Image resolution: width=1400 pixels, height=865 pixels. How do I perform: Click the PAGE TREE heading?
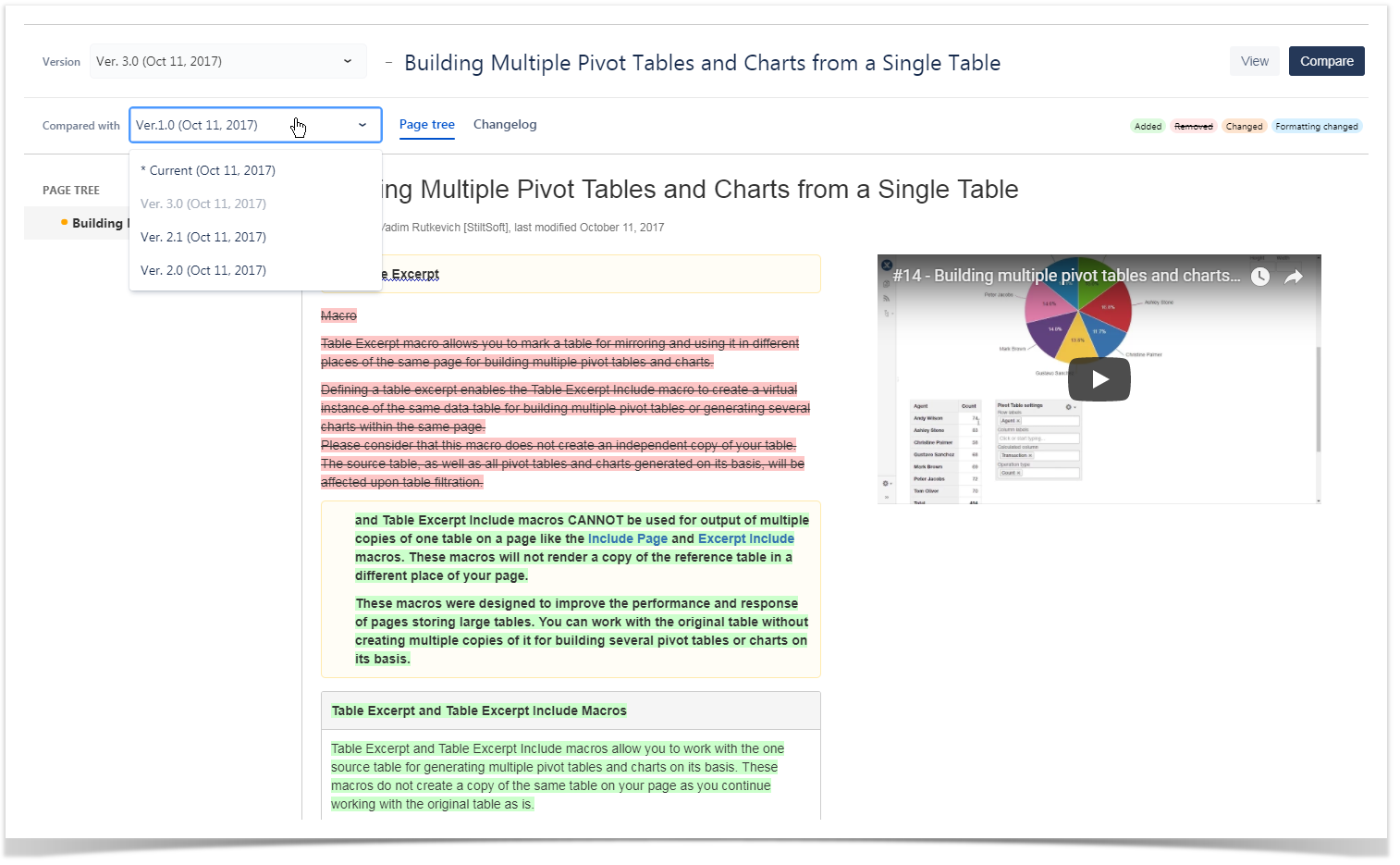click(71, 190)
